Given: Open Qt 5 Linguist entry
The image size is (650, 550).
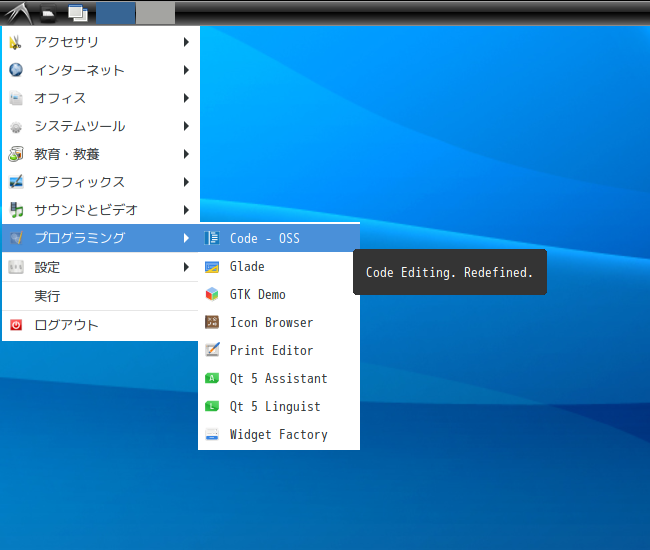Looking at the screenshot, I should [x=279, y=406].
